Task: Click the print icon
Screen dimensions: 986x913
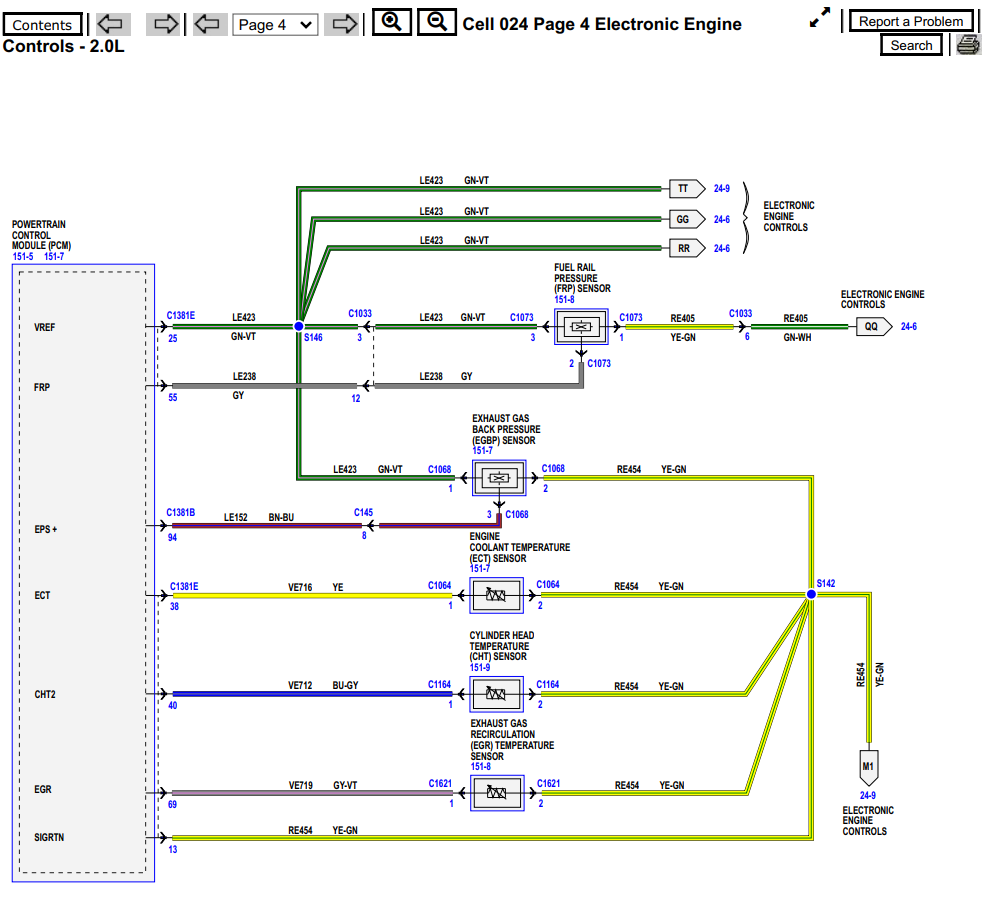Action: click(968, 44)
